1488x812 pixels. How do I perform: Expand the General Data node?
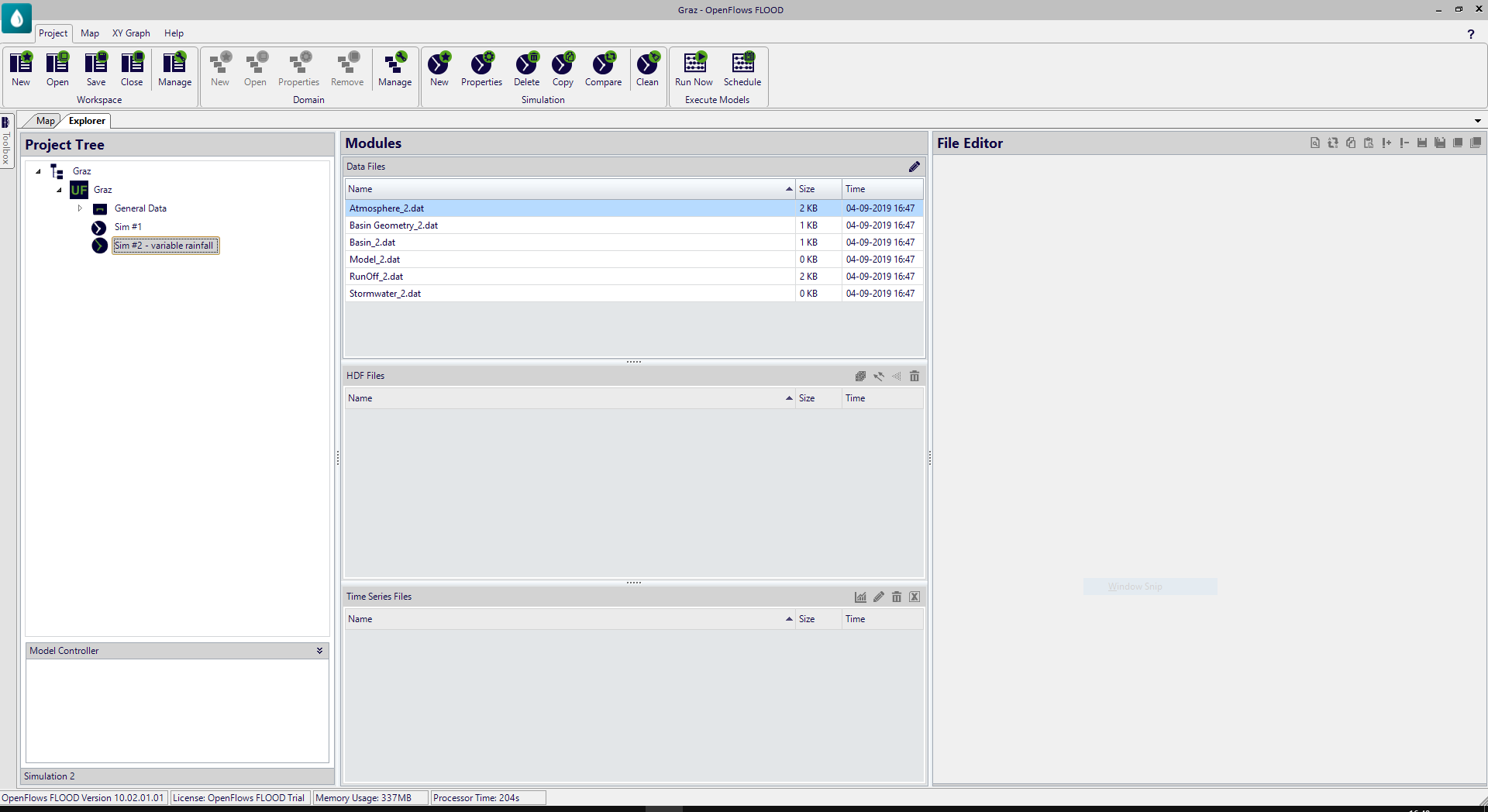[80, 208]
